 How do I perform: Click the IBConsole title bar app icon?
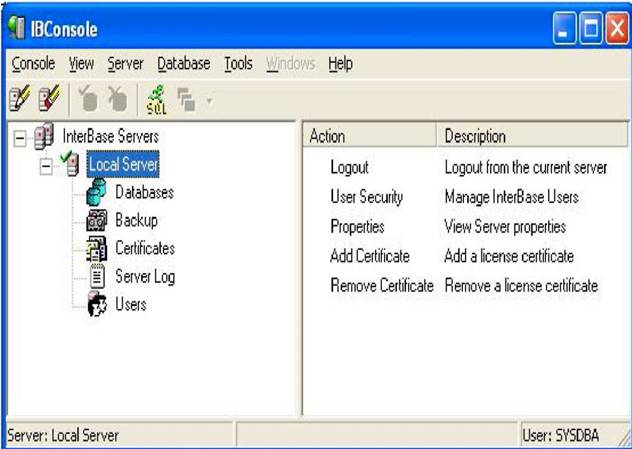tap(17, 28)
